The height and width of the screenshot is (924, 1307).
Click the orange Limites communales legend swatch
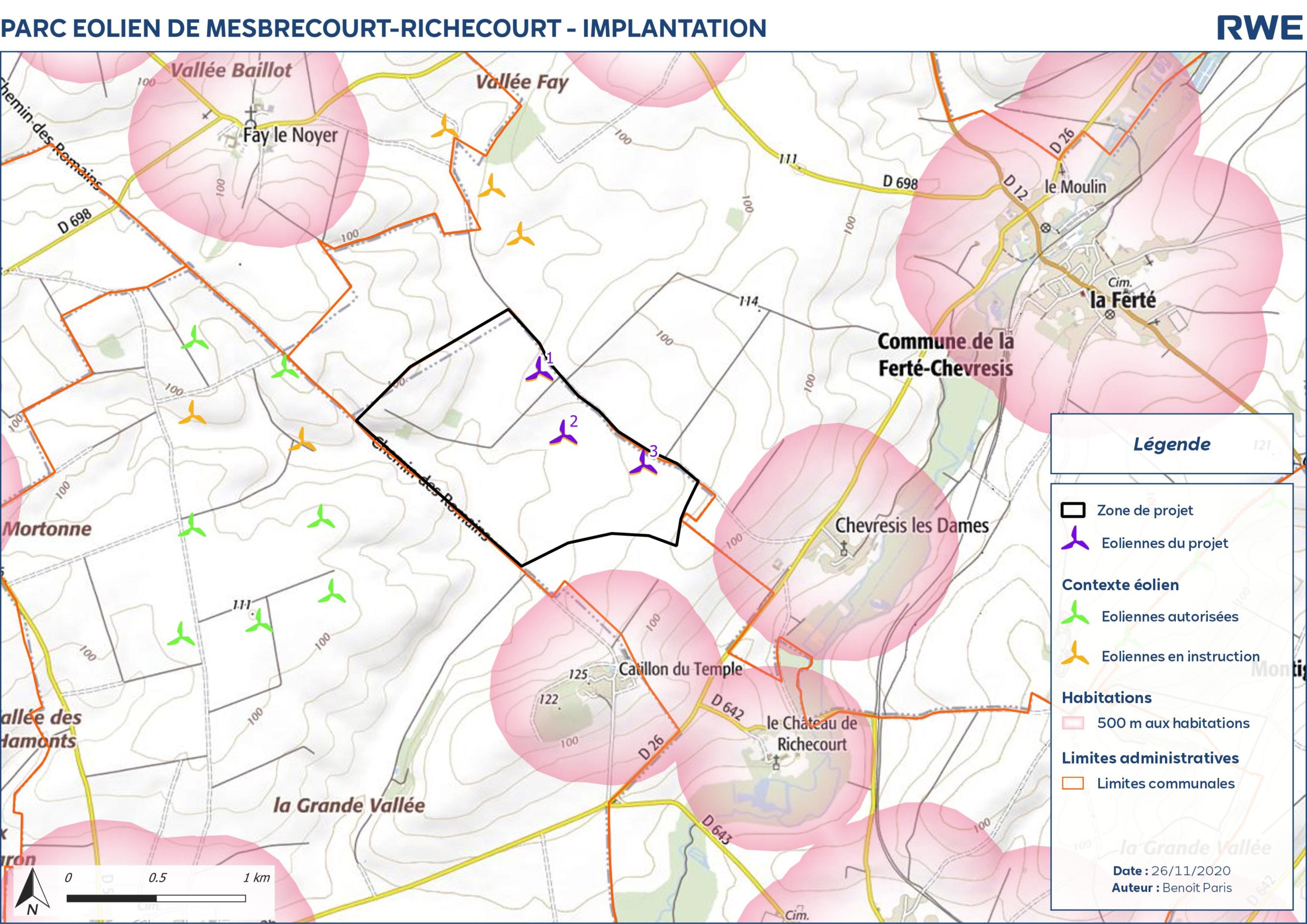(x=1073, y=784)
